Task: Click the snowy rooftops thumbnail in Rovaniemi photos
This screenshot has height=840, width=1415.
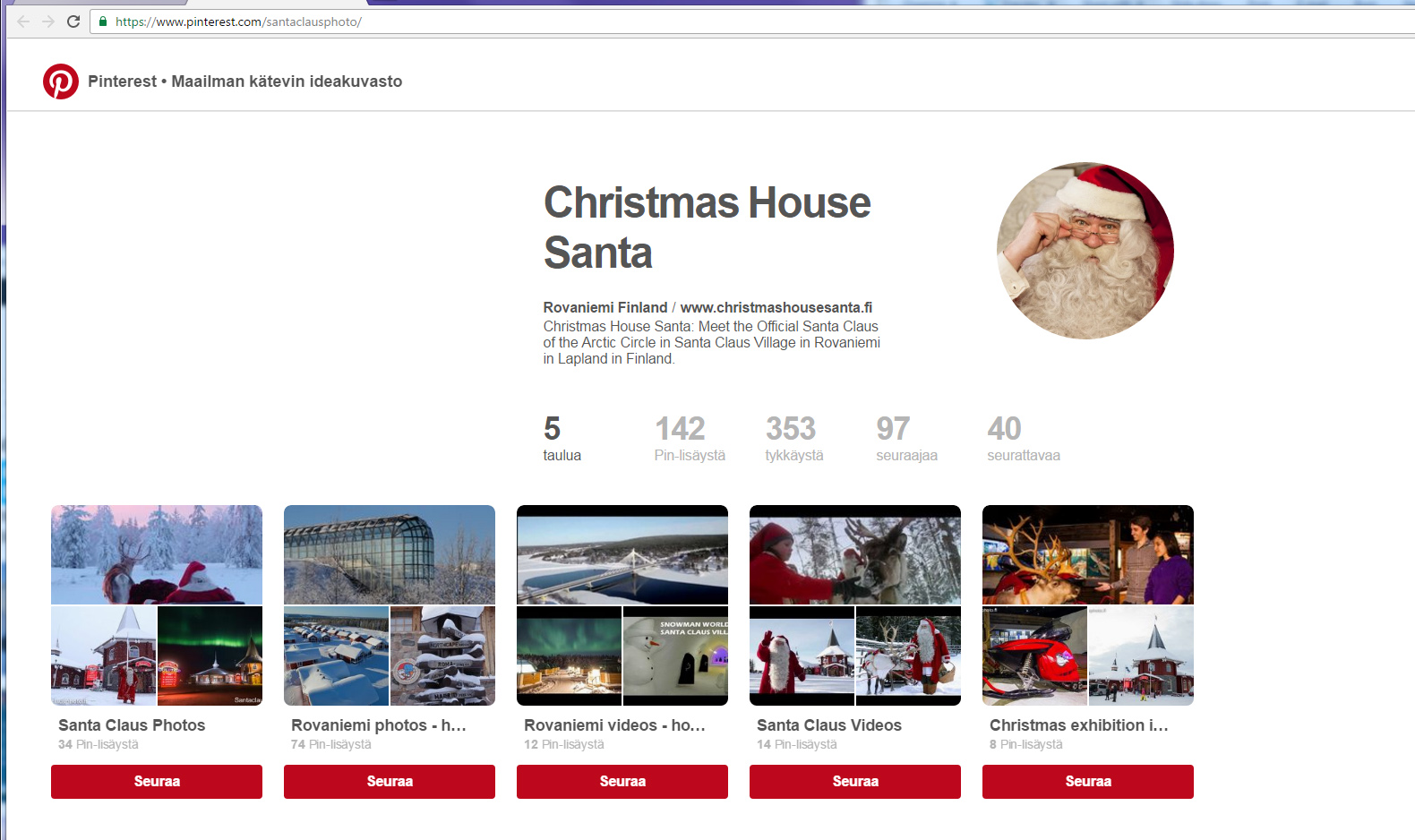Action: 336,656
